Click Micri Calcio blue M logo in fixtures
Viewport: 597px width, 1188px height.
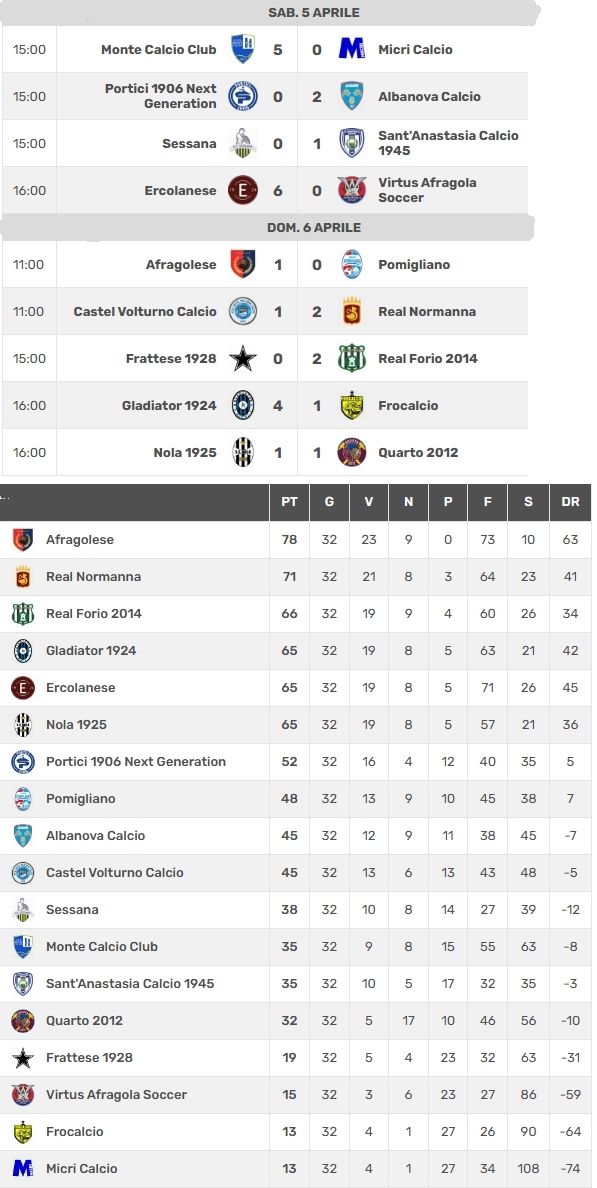(x=352, y=49)
